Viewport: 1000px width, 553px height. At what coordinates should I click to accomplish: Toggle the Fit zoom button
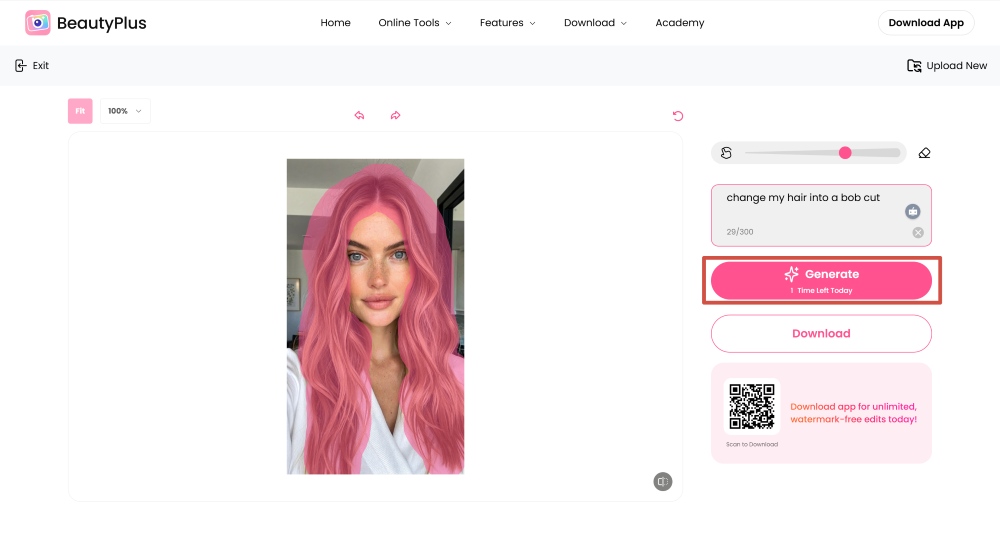[80, 111]
